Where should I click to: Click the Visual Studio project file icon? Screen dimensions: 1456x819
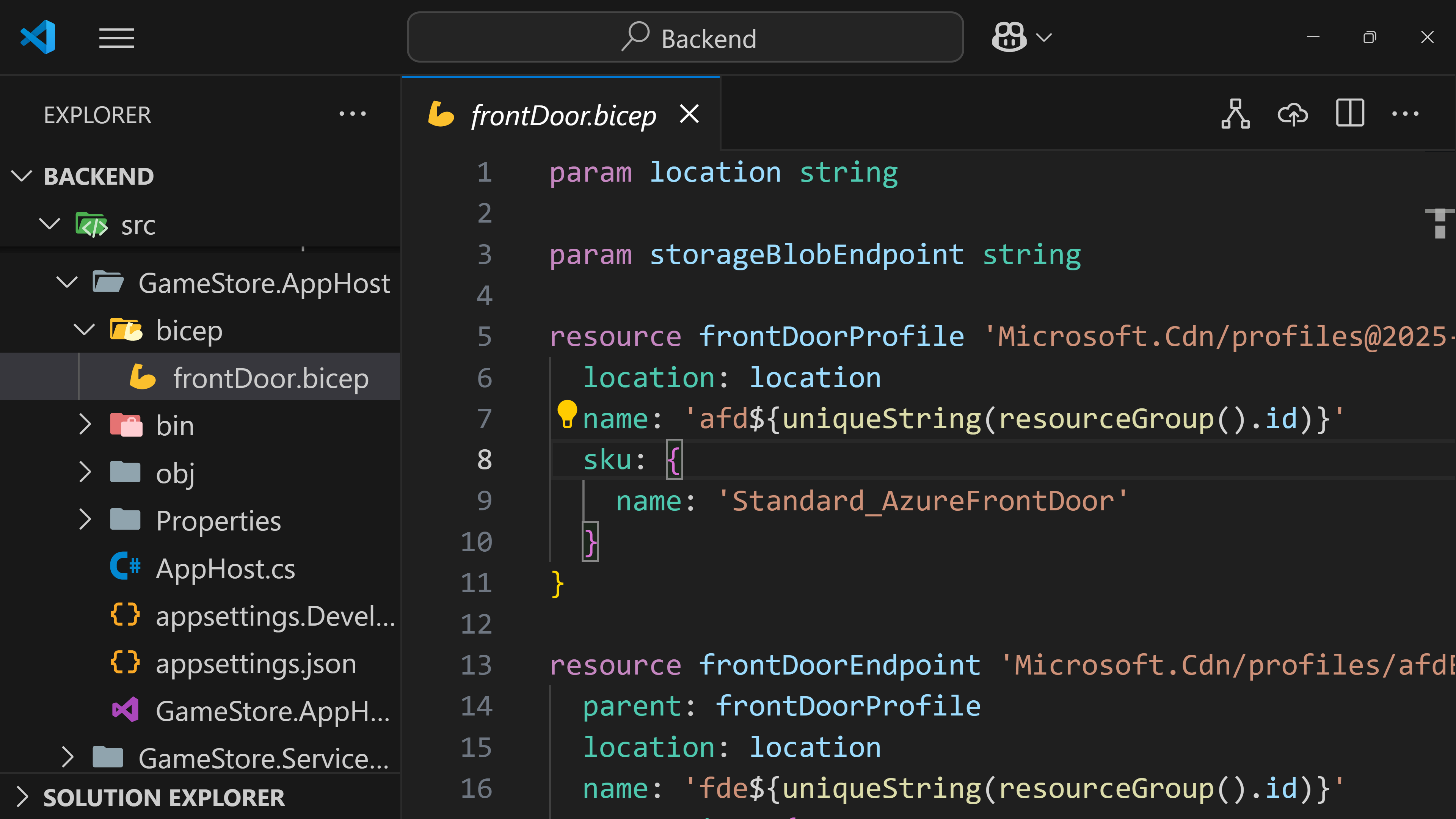[x=126, y=709]
